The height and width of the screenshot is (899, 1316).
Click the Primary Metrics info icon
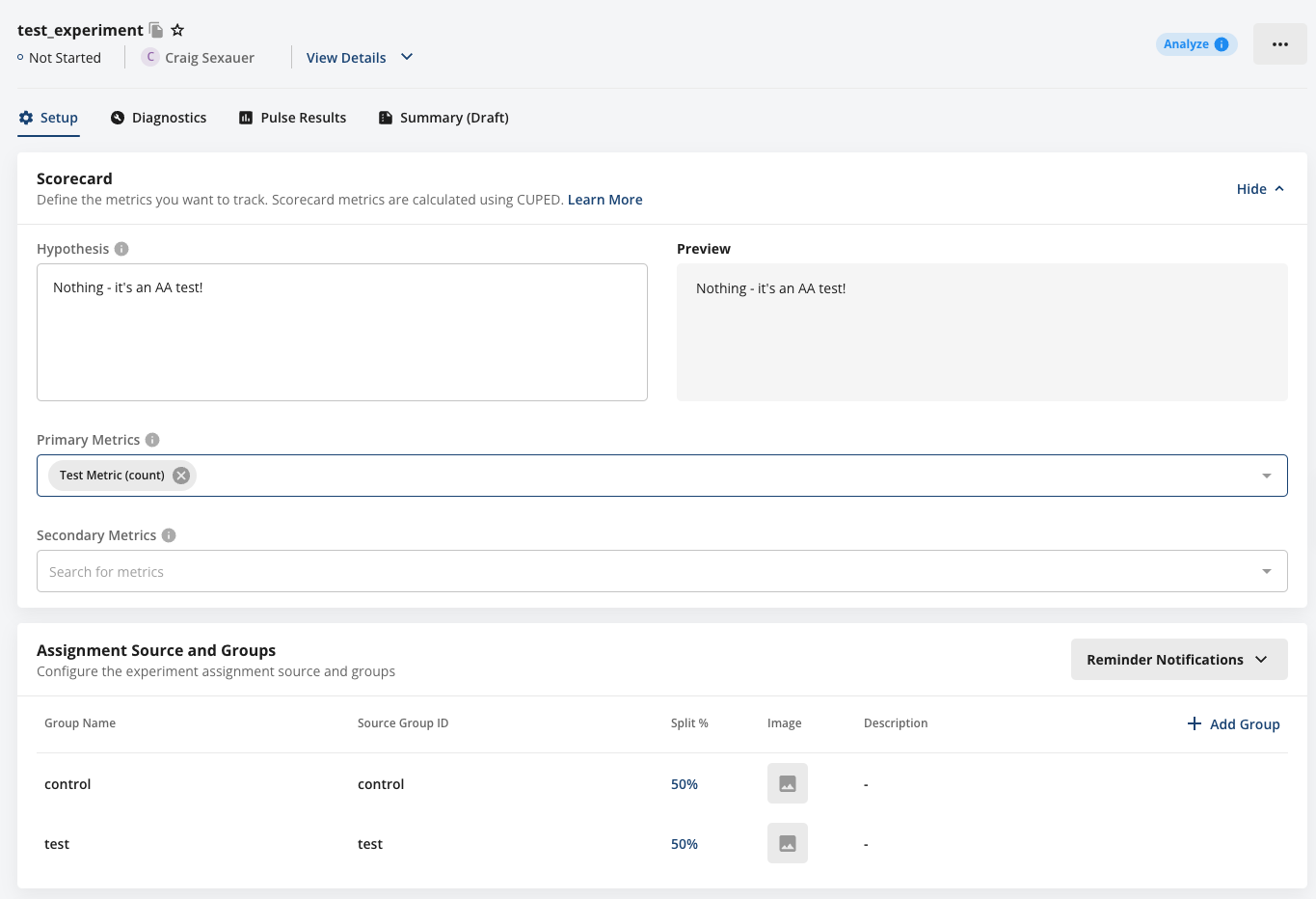click(152, 440)
